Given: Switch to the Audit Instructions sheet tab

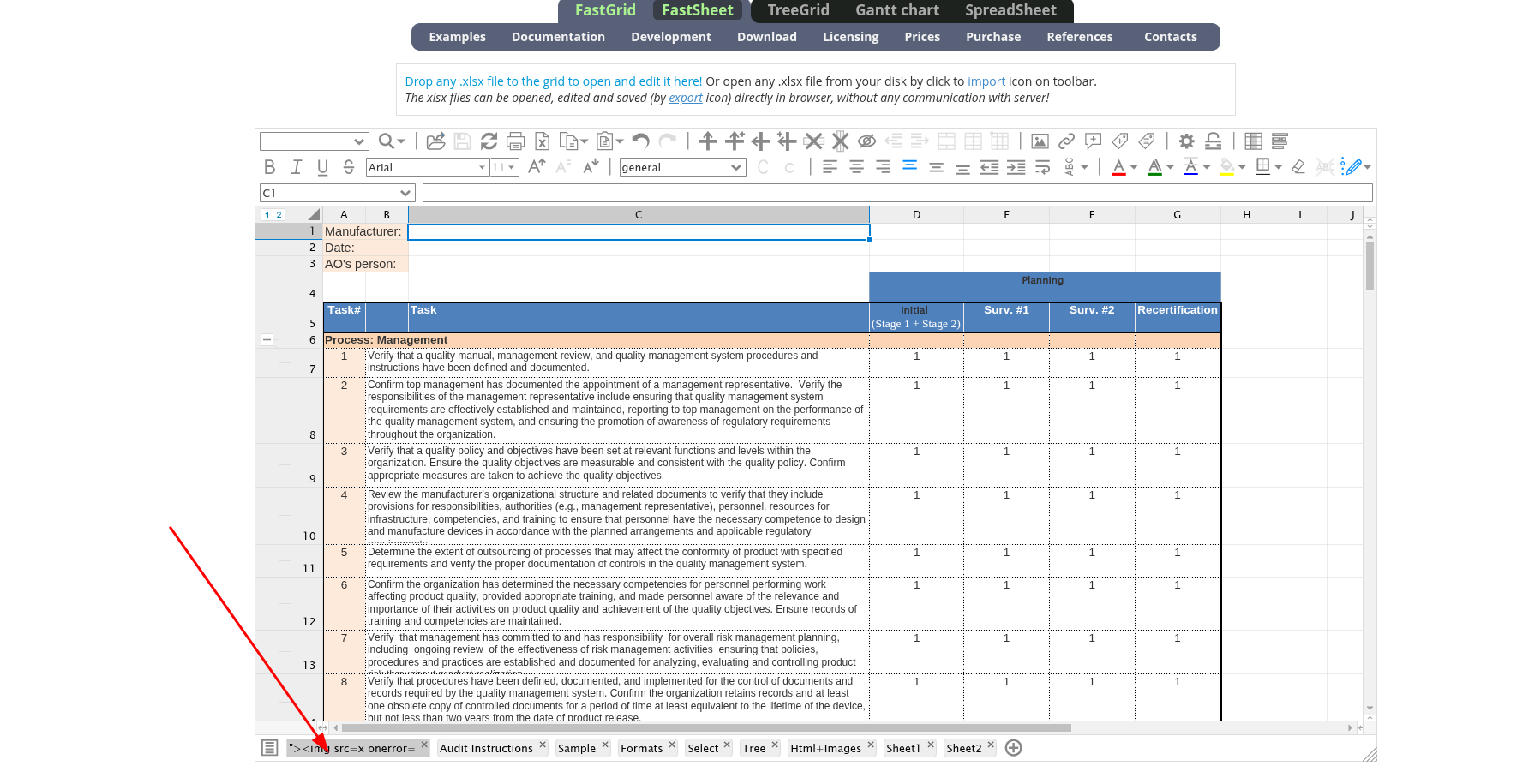Looking at the screenshot, I should (x=486, y=749).
